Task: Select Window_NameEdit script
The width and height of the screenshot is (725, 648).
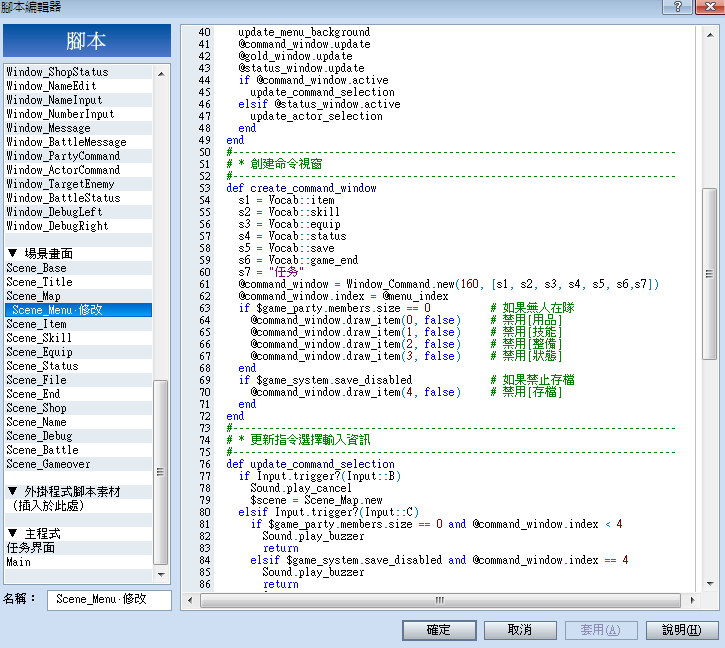Action: [79, 86]
